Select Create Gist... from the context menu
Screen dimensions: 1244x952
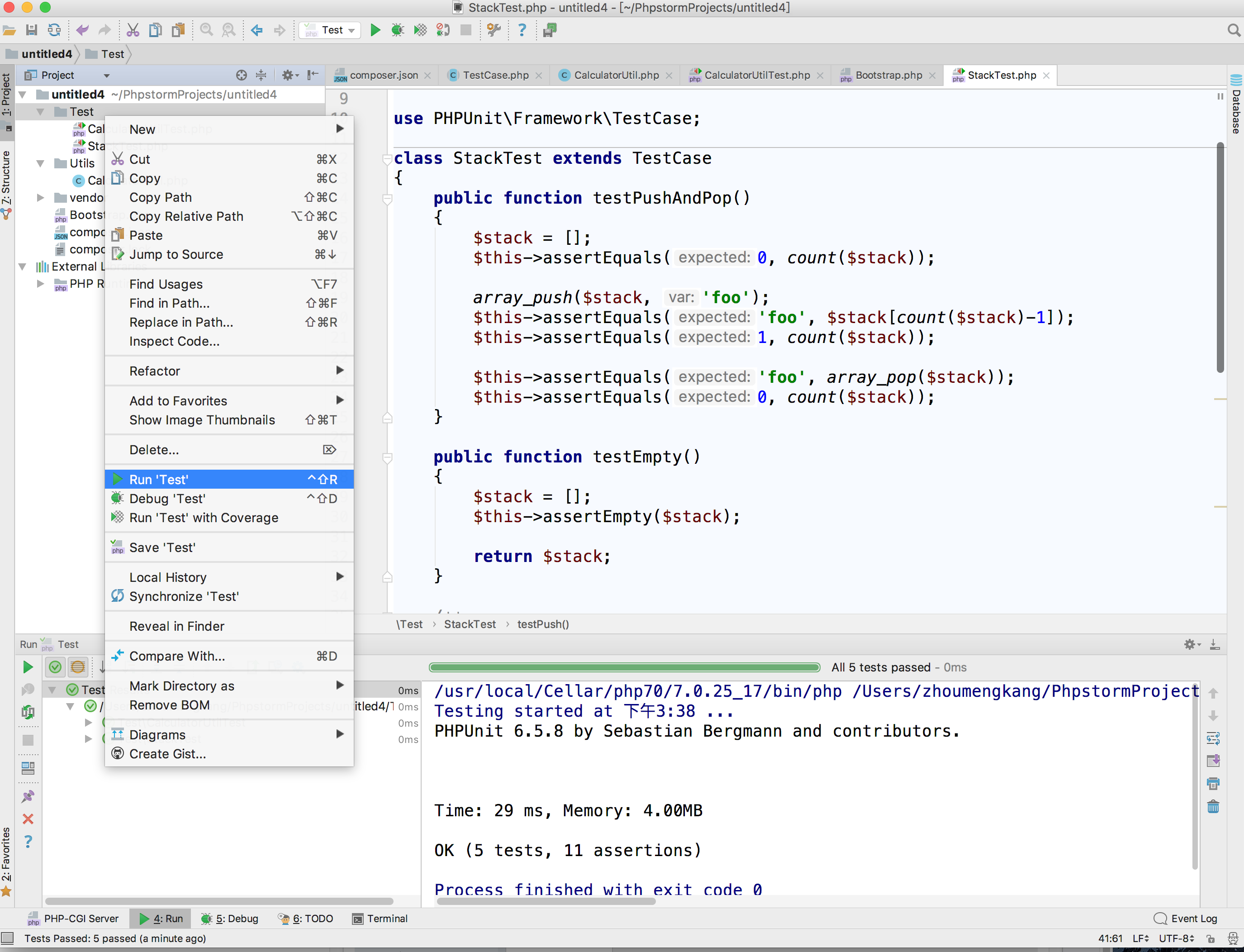point(229,754)
